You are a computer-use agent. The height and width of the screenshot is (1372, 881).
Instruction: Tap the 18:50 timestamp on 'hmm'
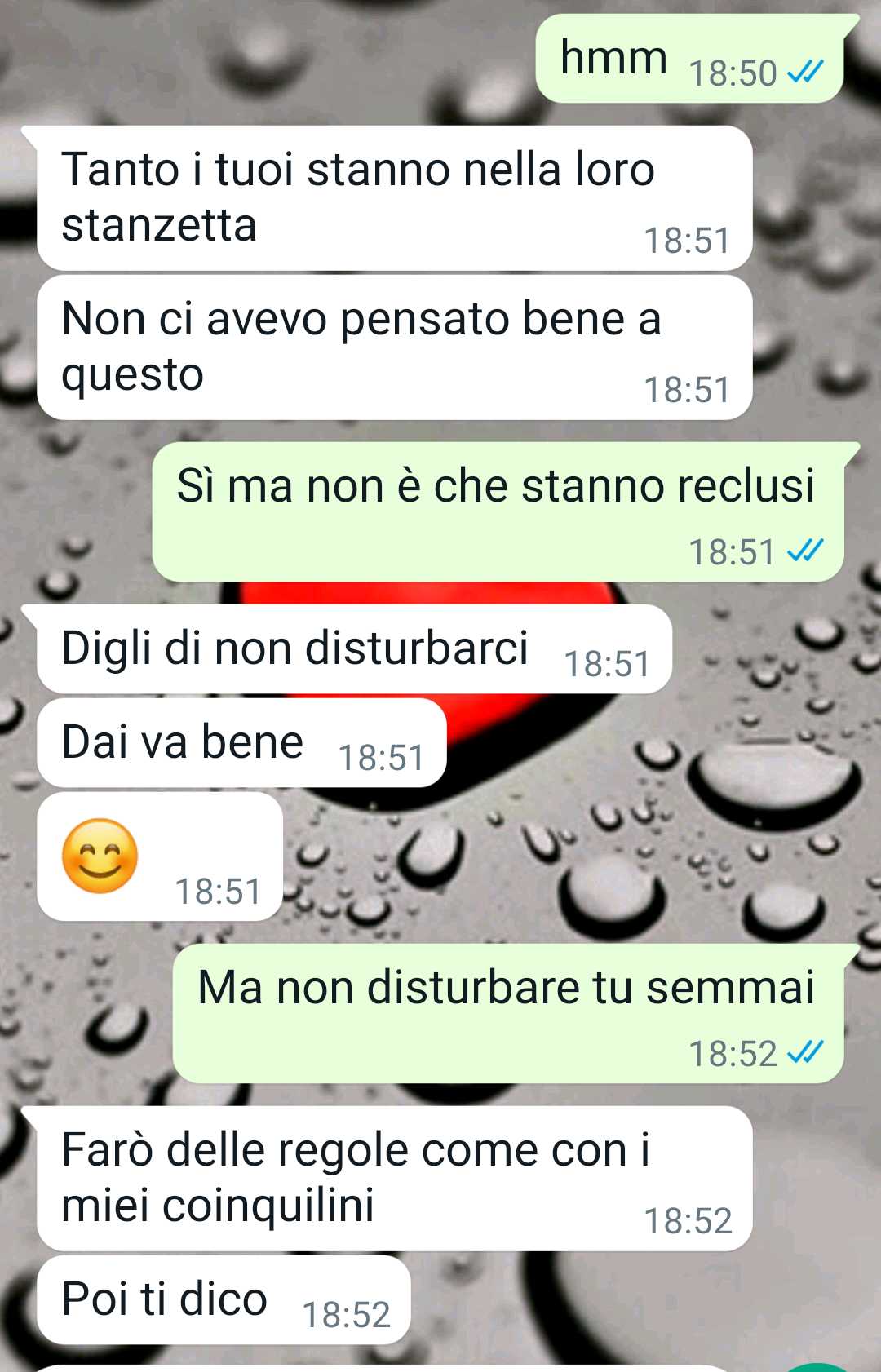pos(733,73)
